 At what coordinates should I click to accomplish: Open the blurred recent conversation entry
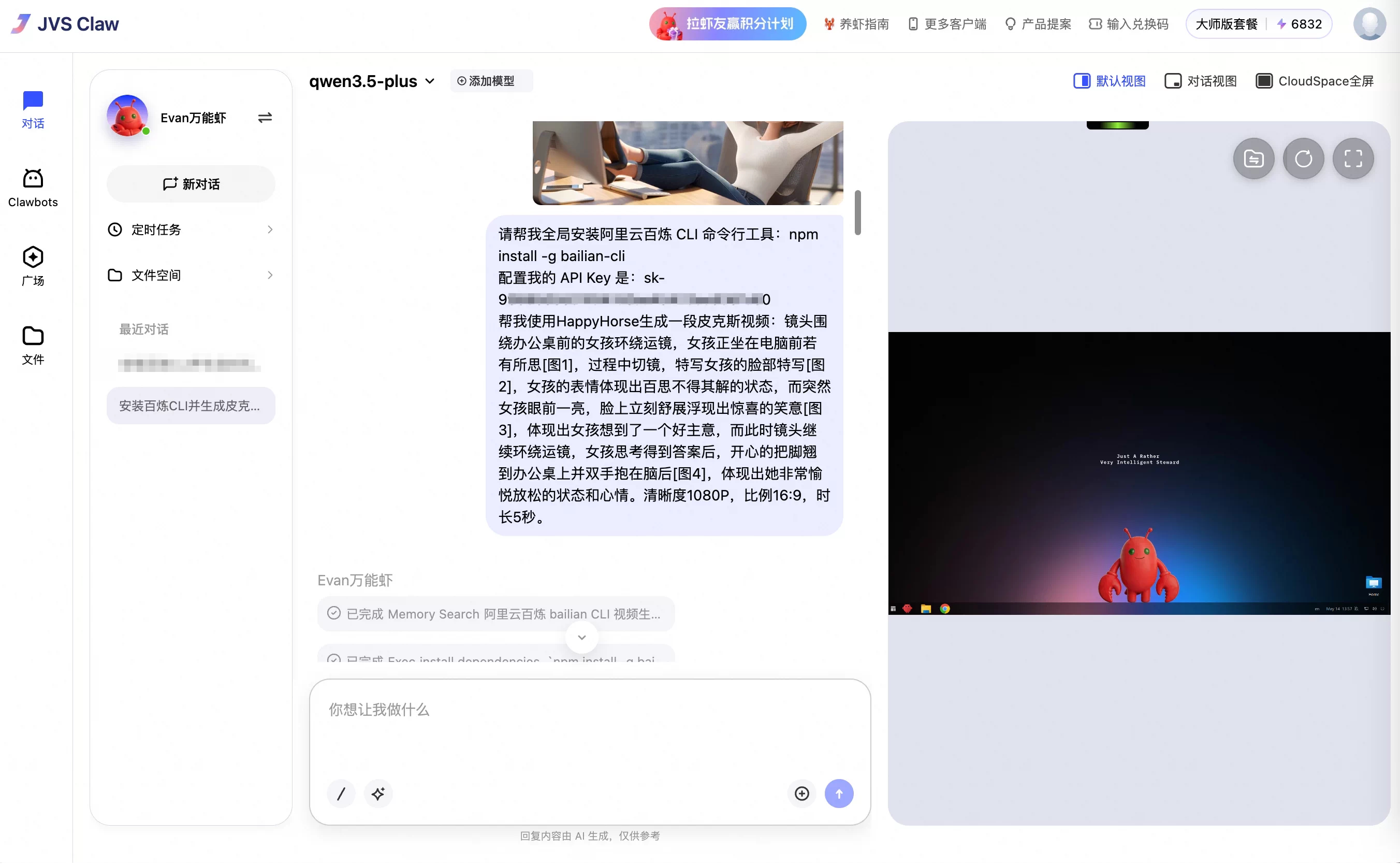pyautogui.click(x=189, y=364)
